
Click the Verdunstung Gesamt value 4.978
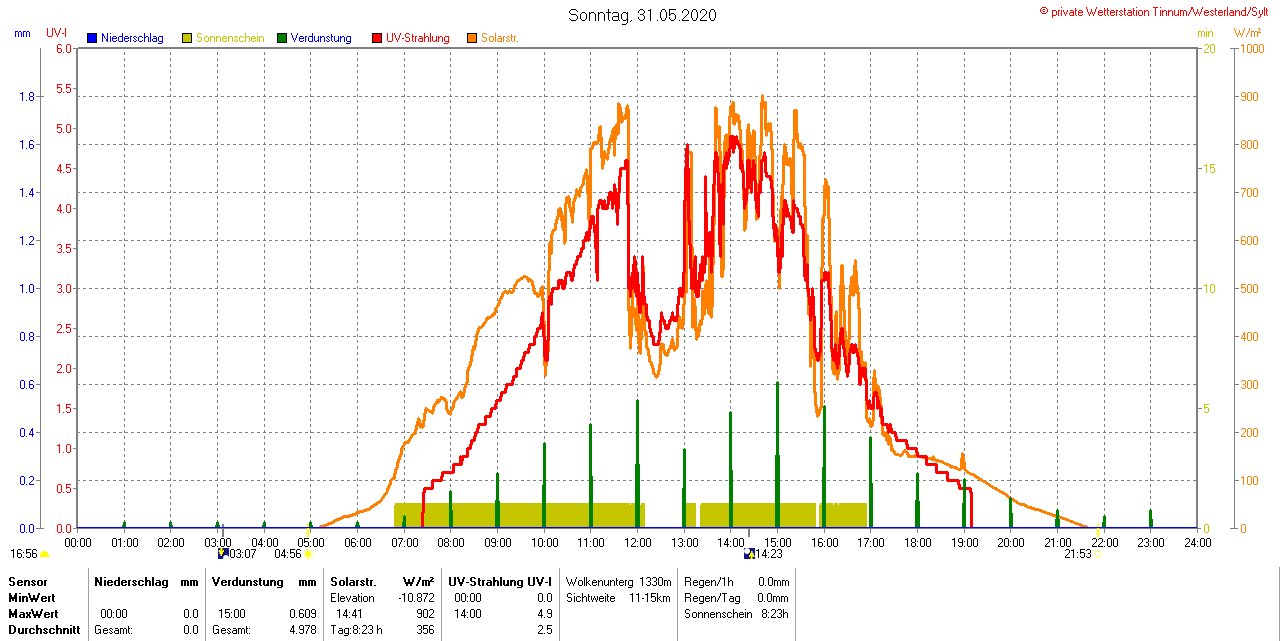coord(305,630)
